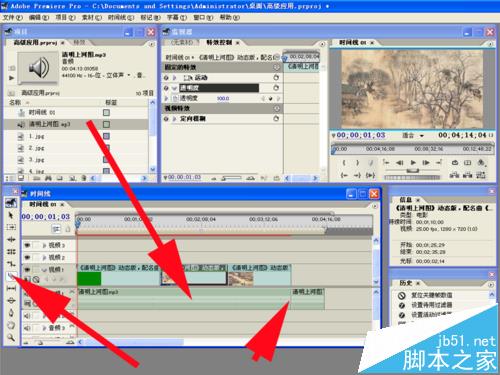The image size is (500, 375).
Task: Click the Safe Margins button in program monitor
Action: [467, 163]
